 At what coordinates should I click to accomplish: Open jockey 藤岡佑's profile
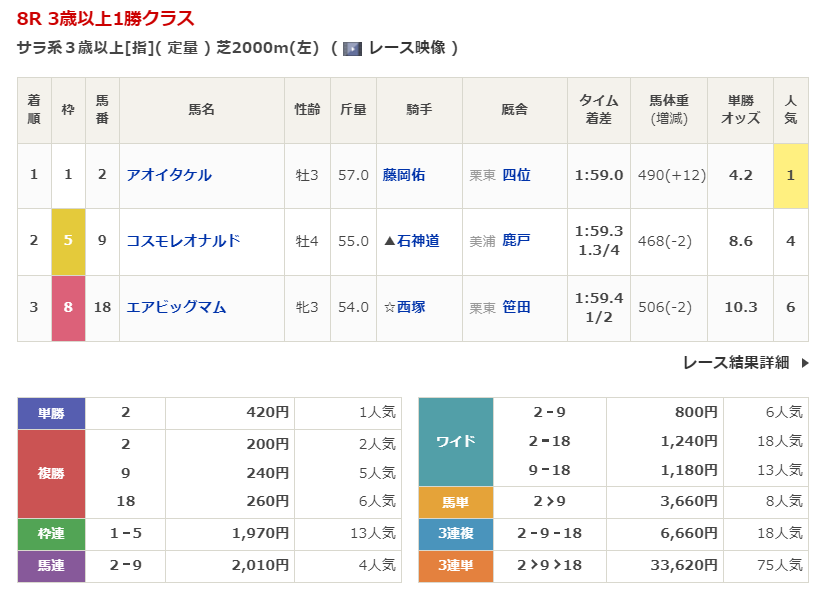pos(404,175)
